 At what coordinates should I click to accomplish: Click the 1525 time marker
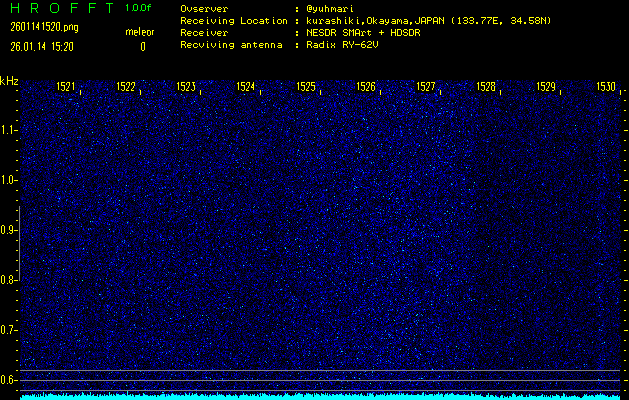pyautogui.click(x=306, y=87)
